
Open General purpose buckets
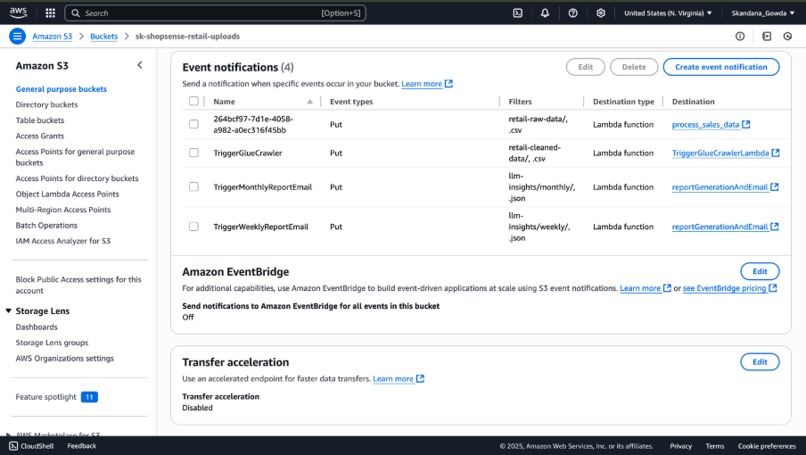pos(61,89)
